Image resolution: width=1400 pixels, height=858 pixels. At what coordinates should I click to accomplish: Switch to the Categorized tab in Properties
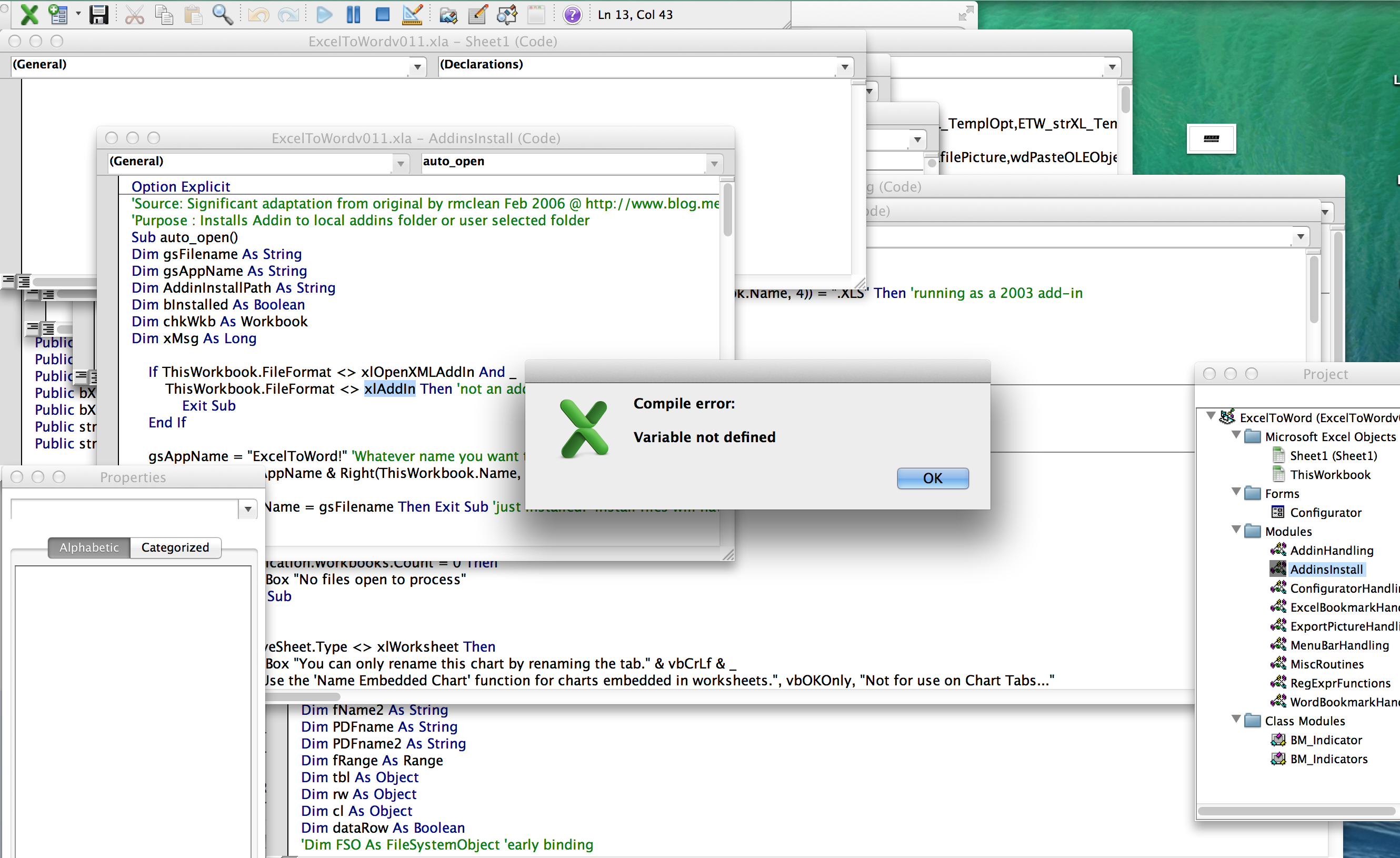(175, 547)
